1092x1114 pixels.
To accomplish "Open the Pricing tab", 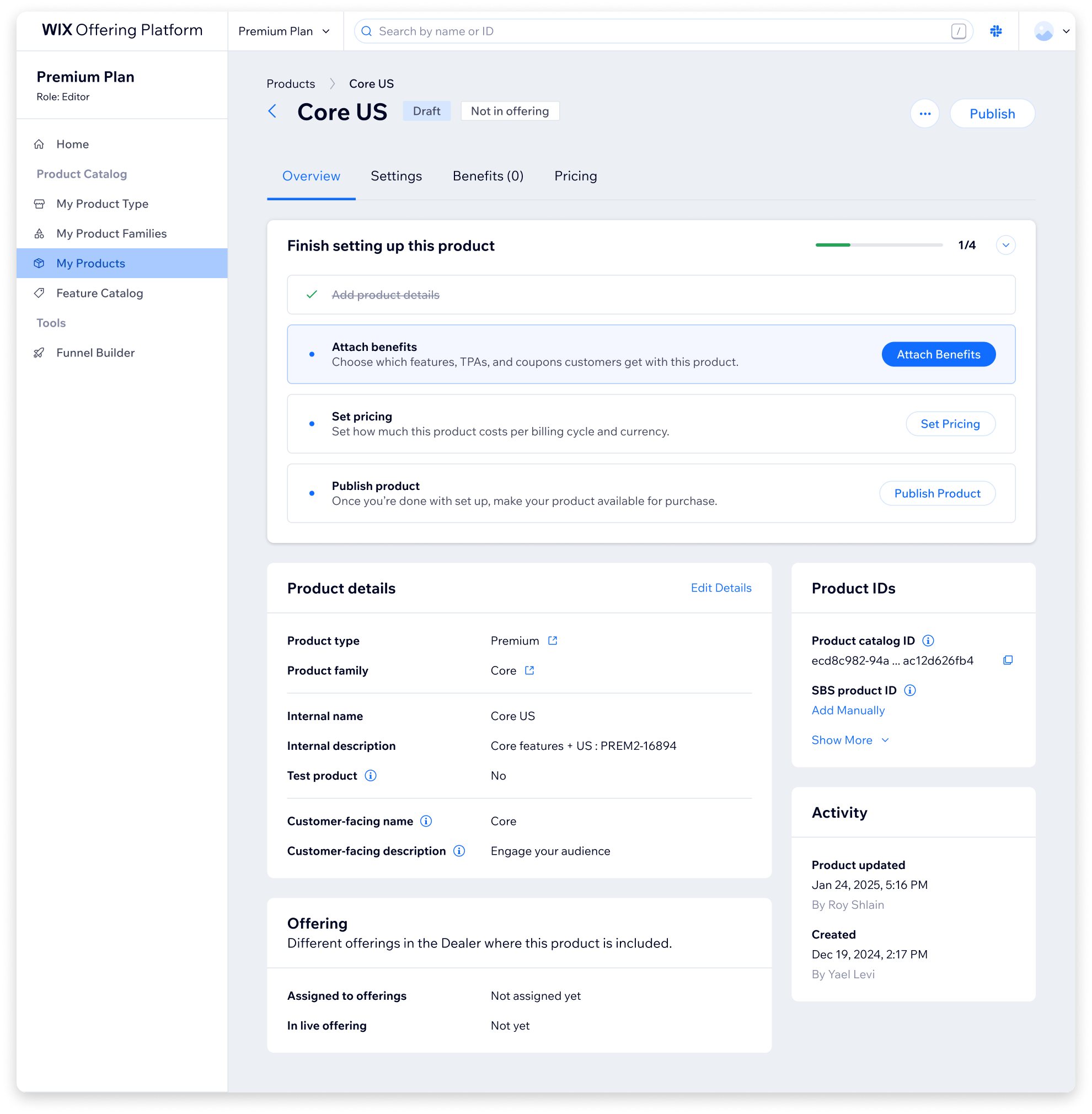I will coord(575,175).
